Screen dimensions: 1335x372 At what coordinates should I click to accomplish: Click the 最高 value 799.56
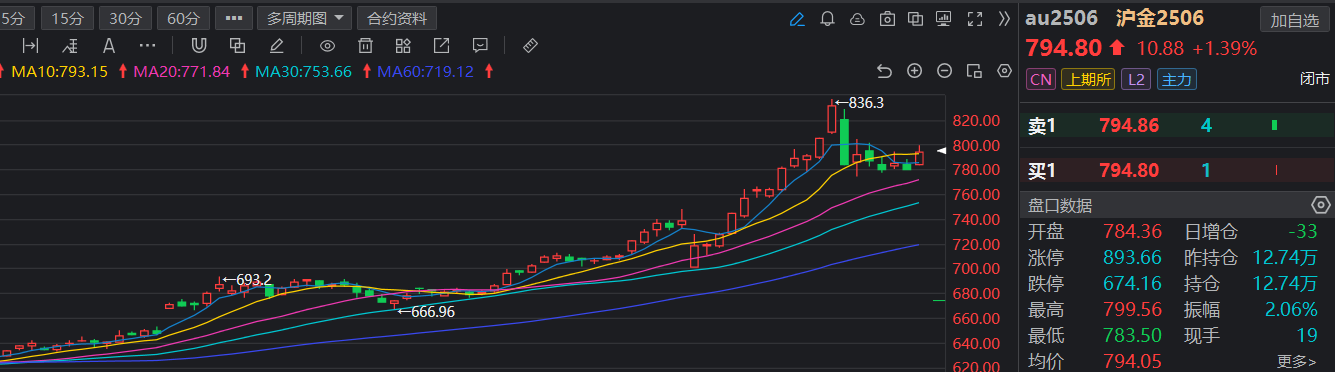click(1132, 309)
